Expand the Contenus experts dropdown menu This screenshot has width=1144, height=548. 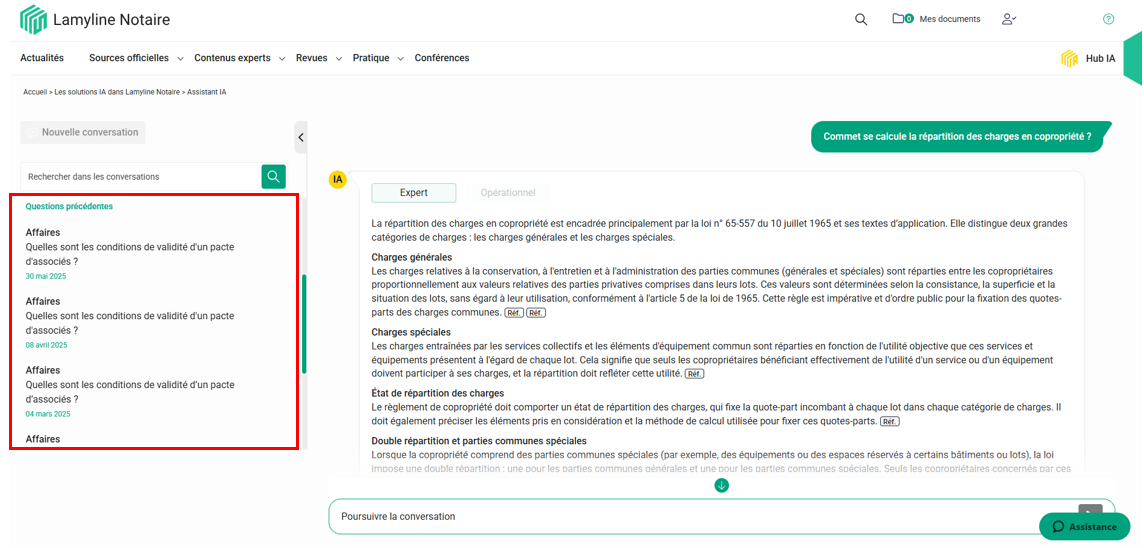(x=239, y=58)
